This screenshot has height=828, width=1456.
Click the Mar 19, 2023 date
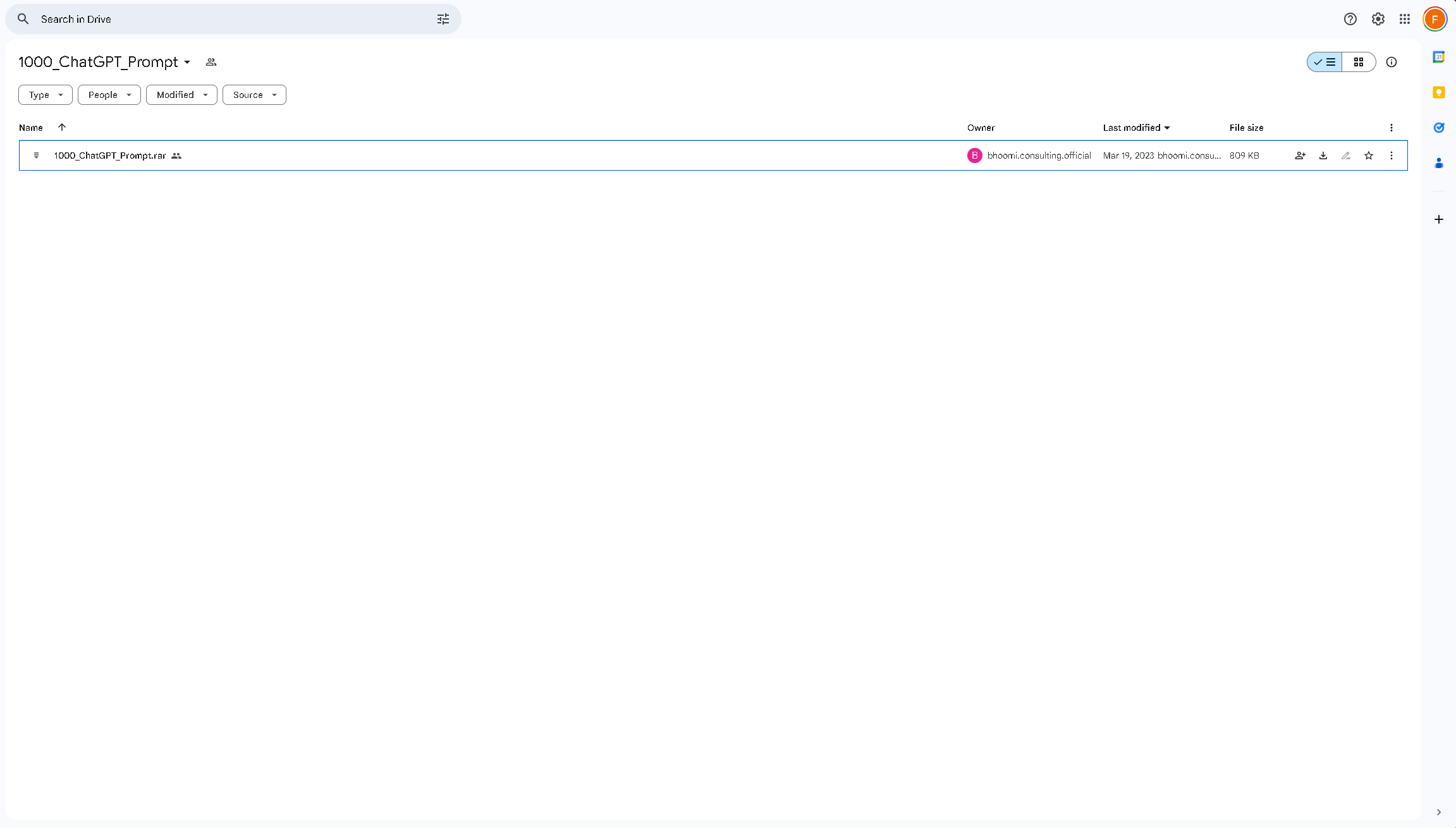(1129, 155)
